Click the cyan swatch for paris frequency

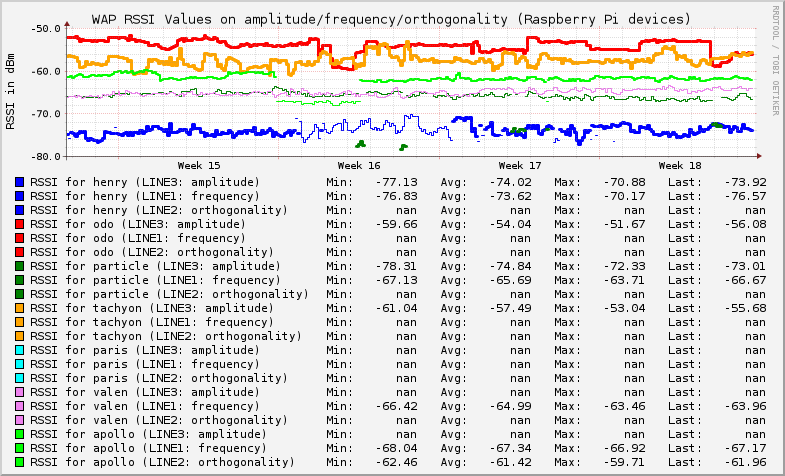coord(20,364)
